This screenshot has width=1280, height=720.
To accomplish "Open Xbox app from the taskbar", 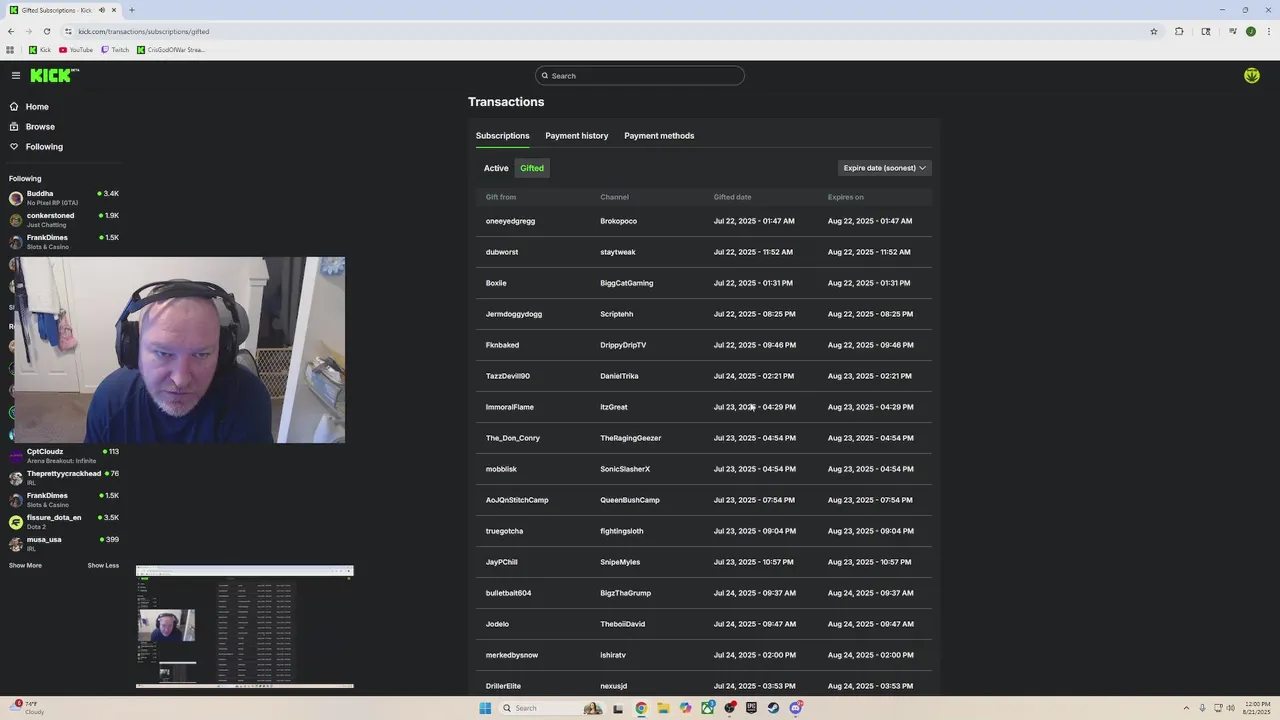I will (707, 708).
